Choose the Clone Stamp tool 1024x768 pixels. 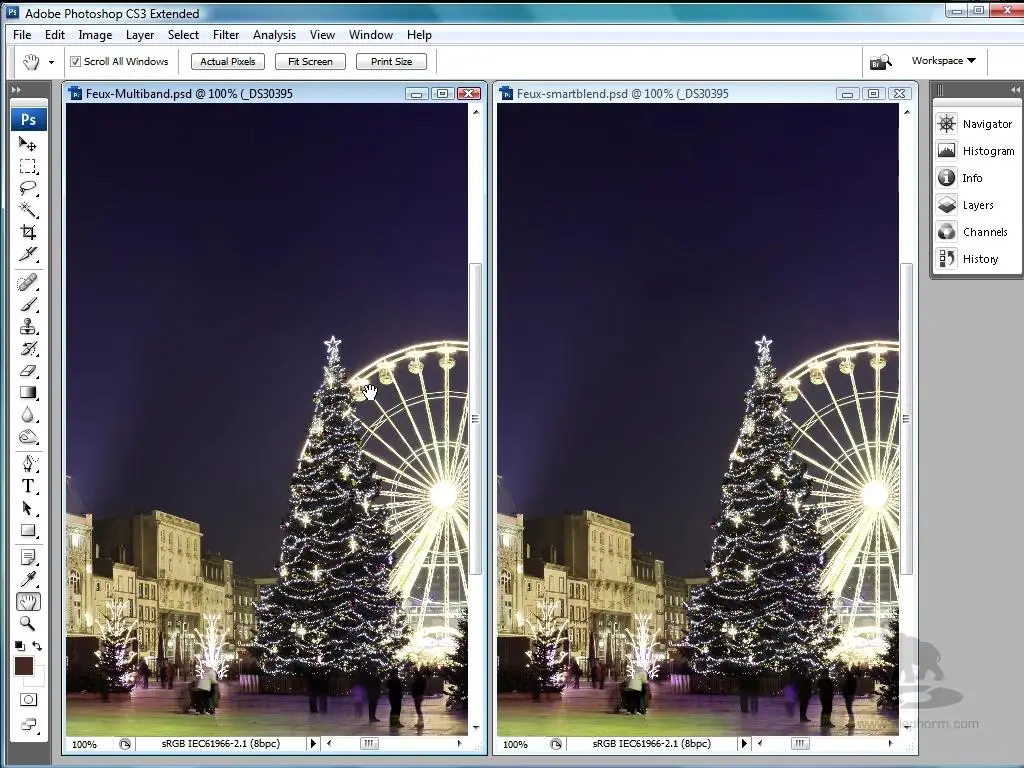28,326
